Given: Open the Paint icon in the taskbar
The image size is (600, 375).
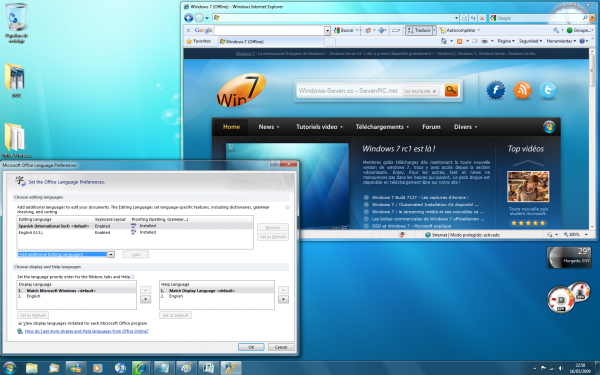Looking at the screenshot, I should click(x=186, y=368).
